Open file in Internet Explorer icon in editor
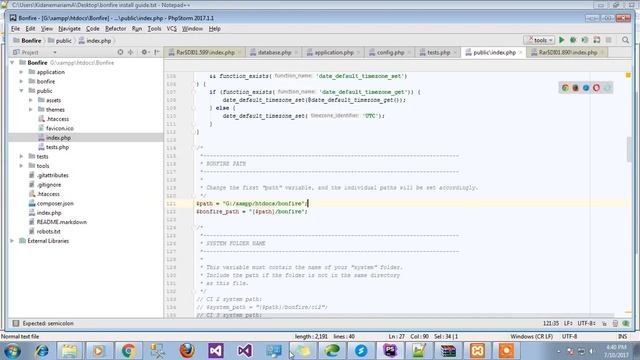 [x=586, y=88]
